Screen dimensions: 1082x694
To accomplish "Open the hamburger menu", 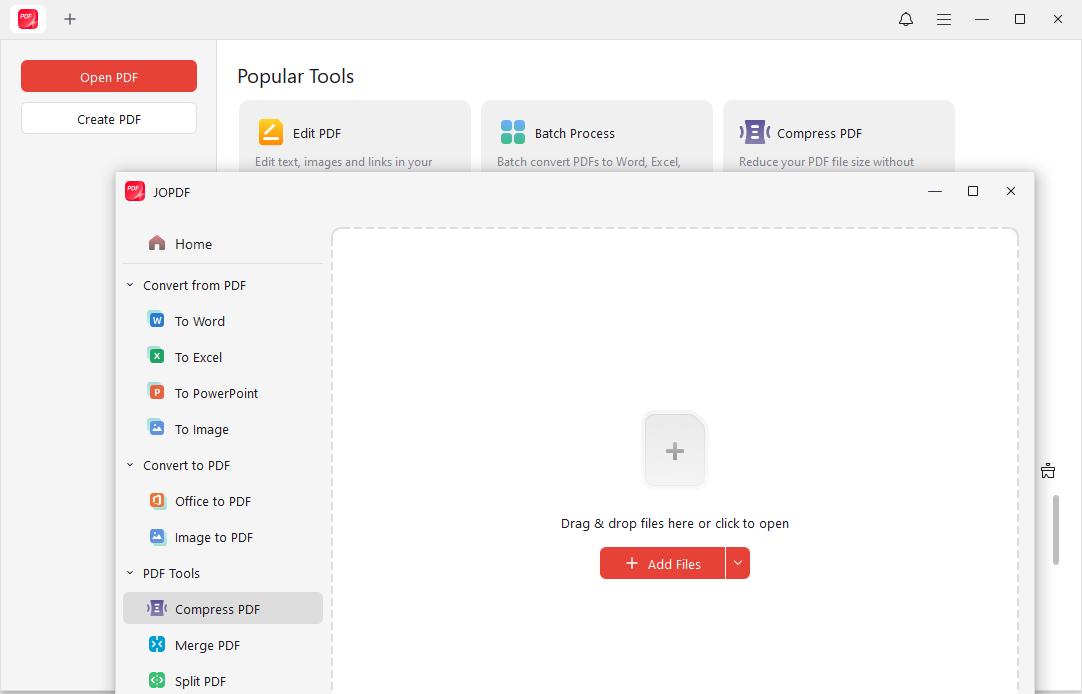I will pos(944,19).
